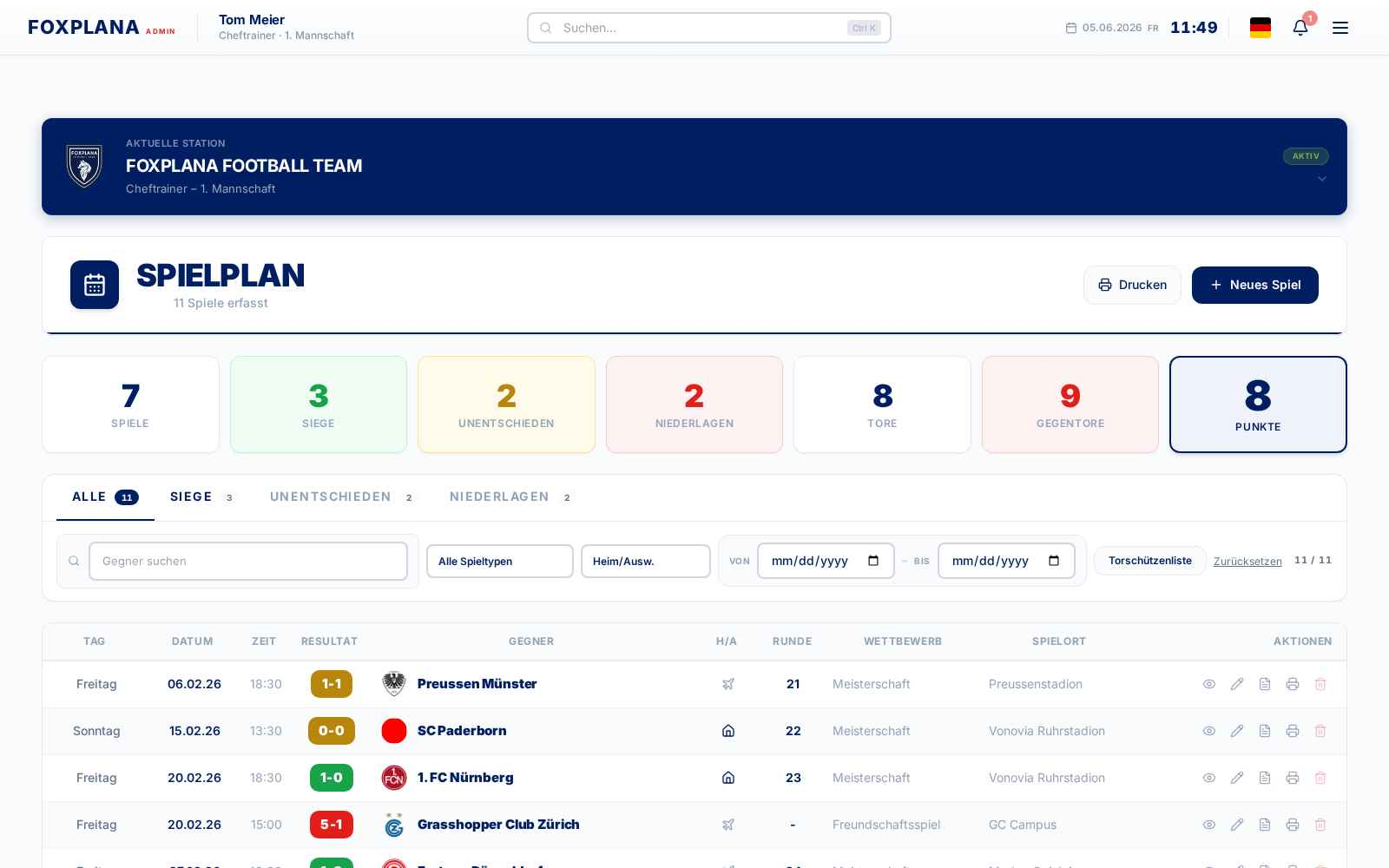Delete the SC Paderborn match

click(1320, 731)
